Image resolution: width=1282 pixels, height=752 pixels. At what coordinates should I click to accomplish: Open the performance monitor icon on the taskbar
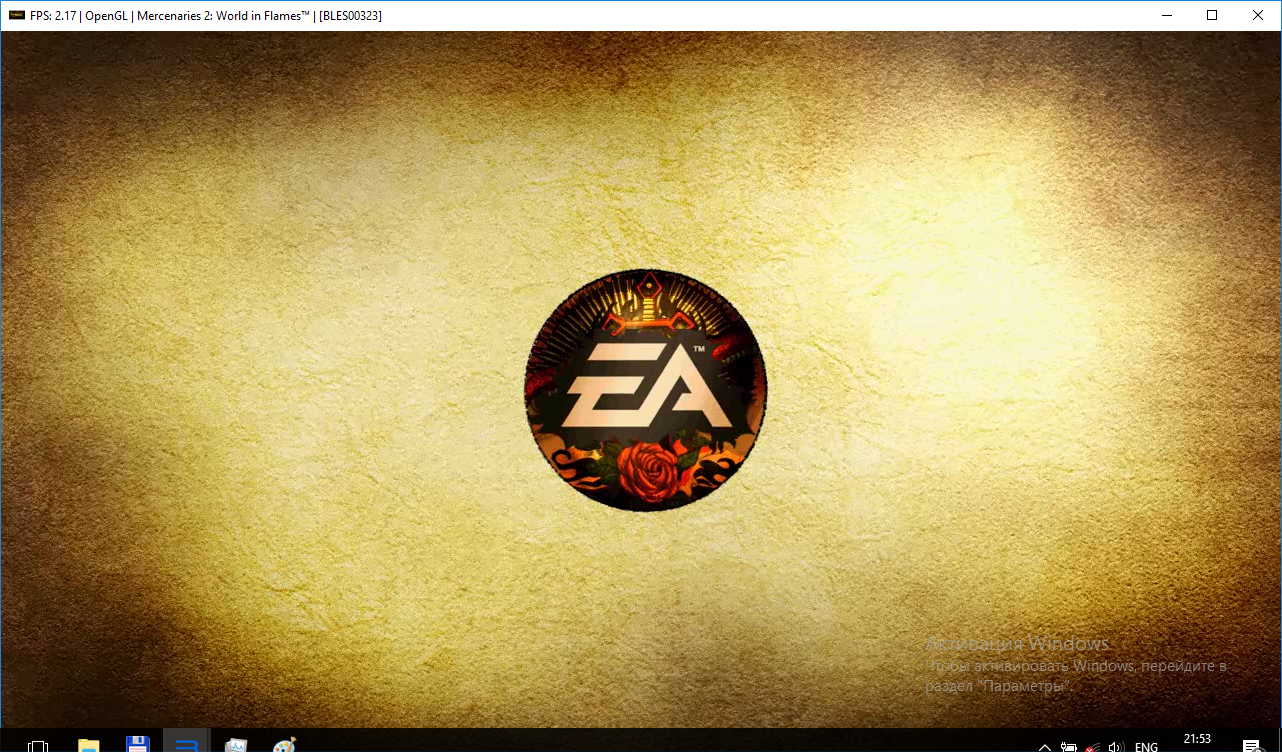[236, 745]
